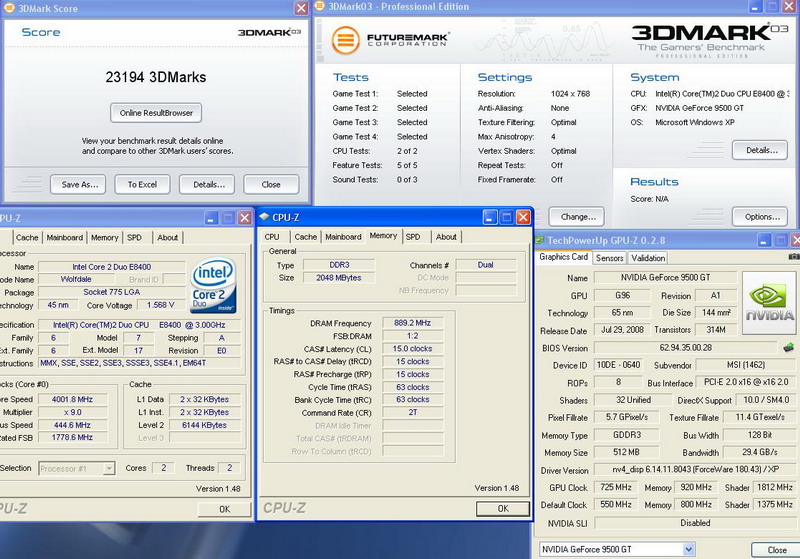Screen dimensions: 800x559
Task: Click FSB:DRAM ratio value 1:2
Action: [x=412, y=336]
